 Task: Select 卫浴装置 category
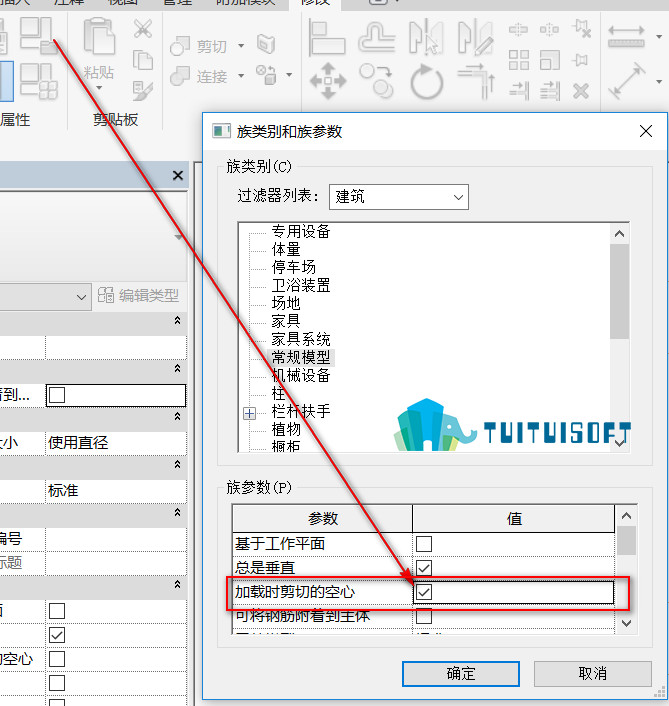(x=301, y=285)
